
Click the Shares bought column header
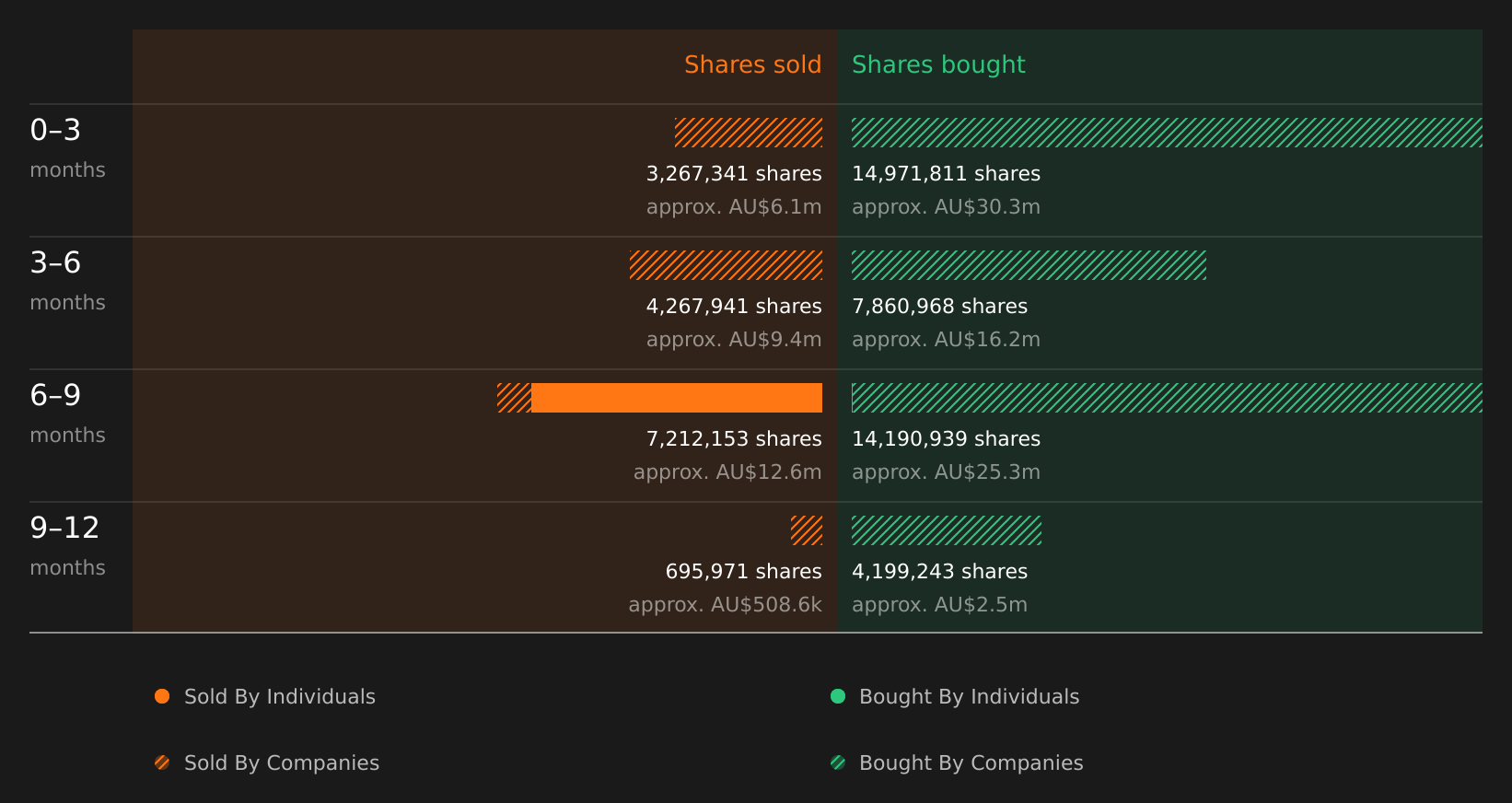(x=938, y=64)
